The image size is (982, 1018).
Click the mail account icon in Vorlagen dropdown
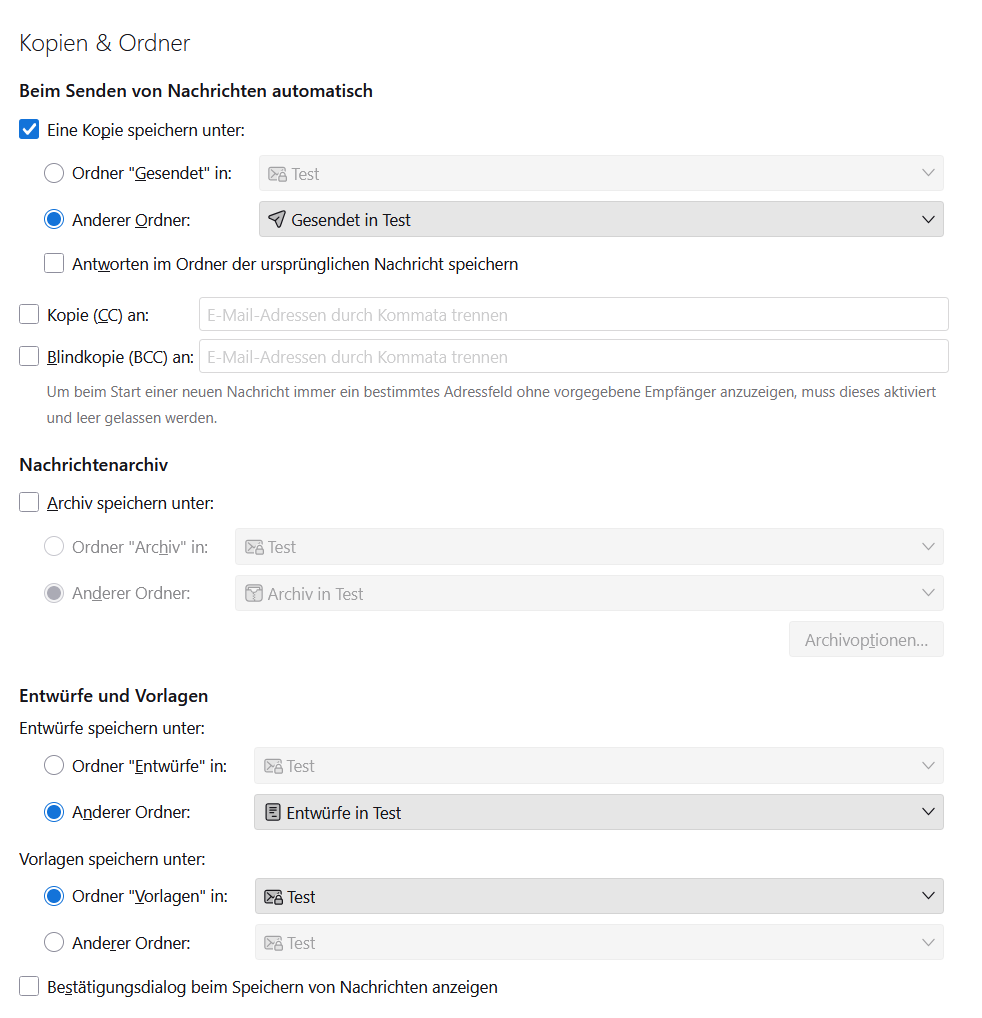point(273,897)
